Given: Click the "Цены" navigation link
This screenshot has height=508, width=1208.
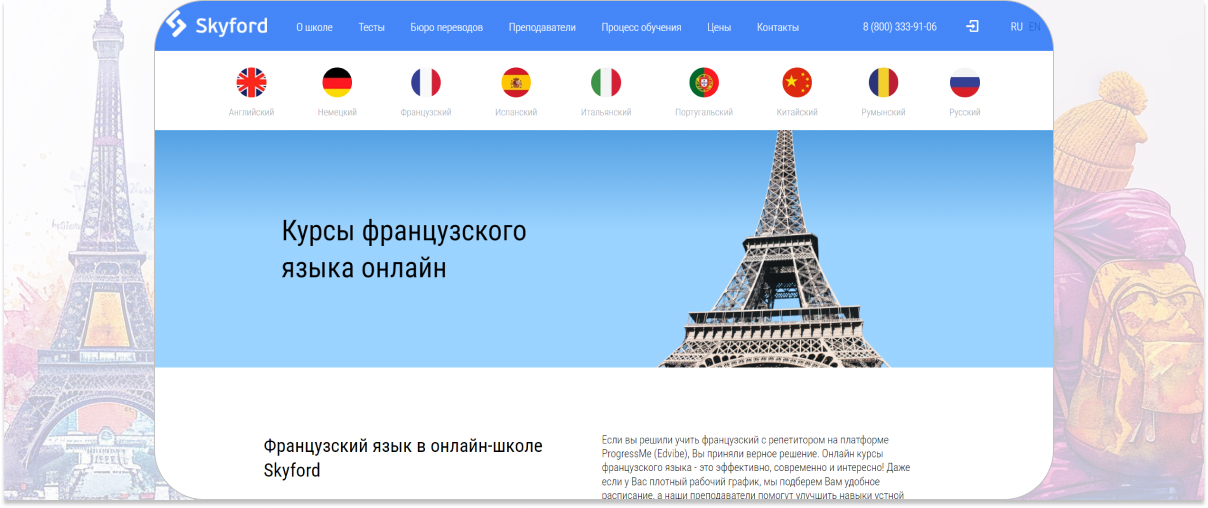Looking at the screenshot, I should (719, 28).
